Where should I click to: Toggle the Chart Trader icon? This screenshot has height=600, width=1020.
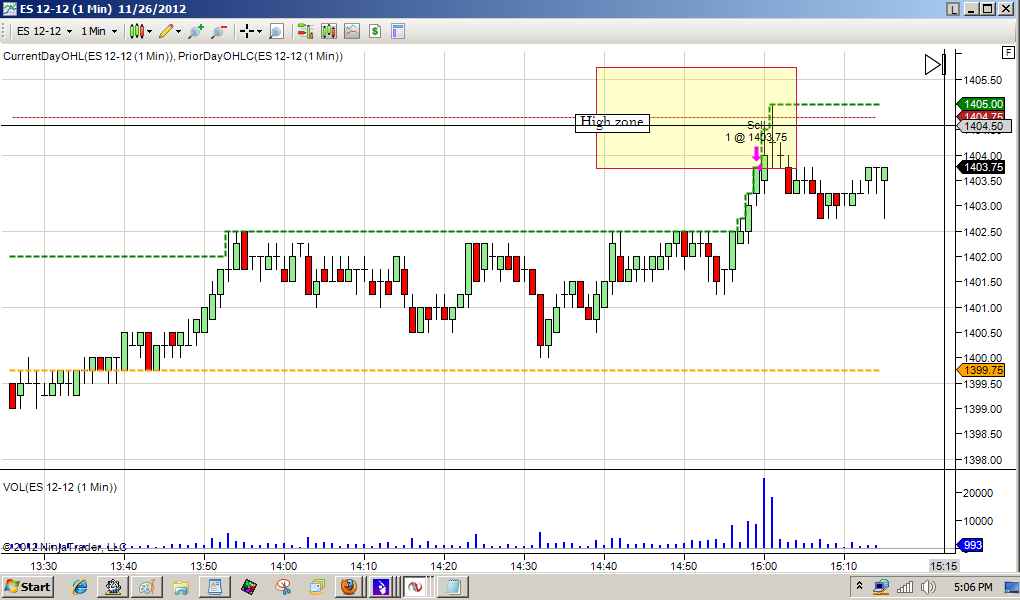[x=305, y=31]
